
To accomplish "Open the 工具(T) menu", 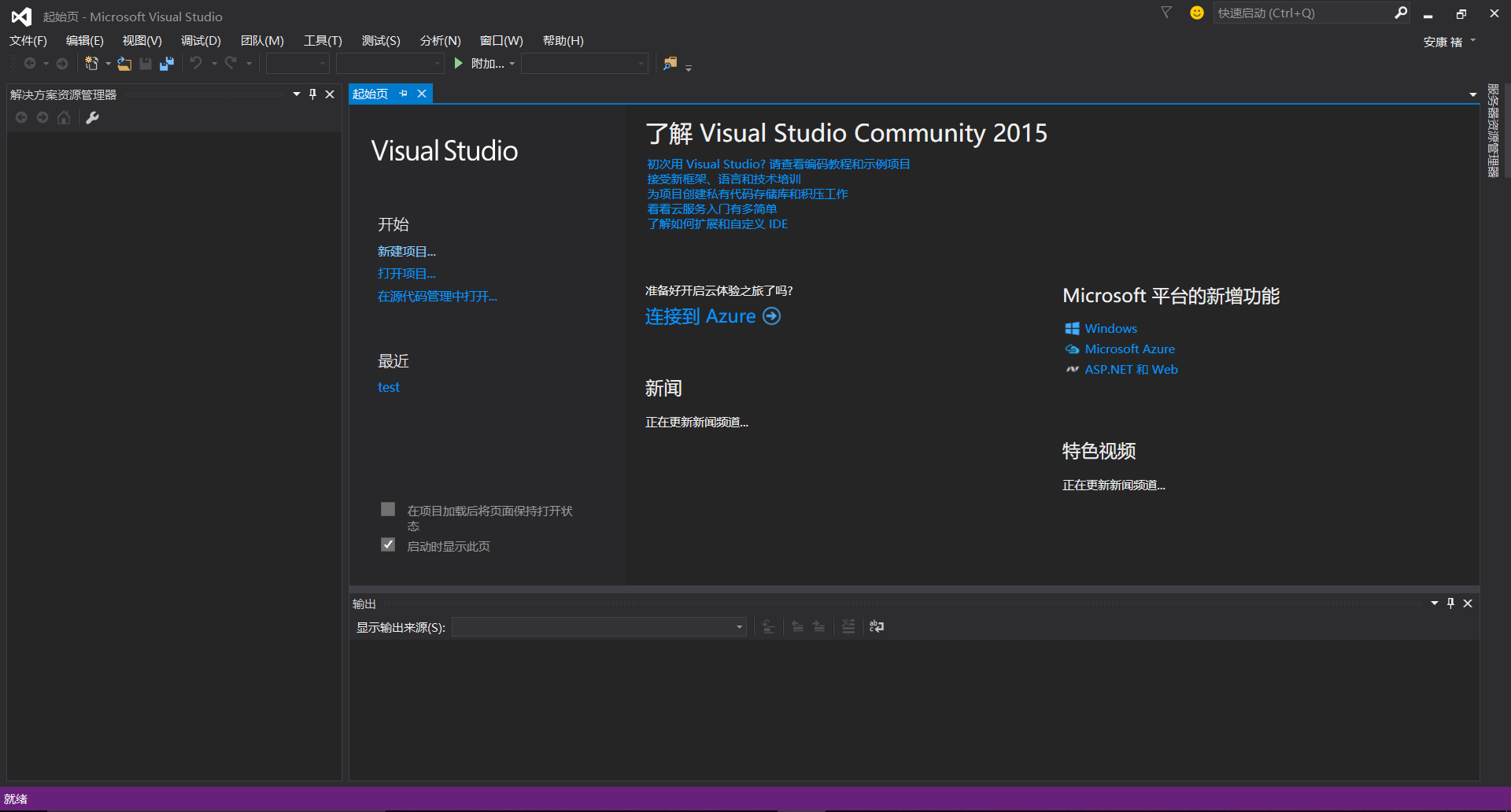I will (x=323, y=41).
